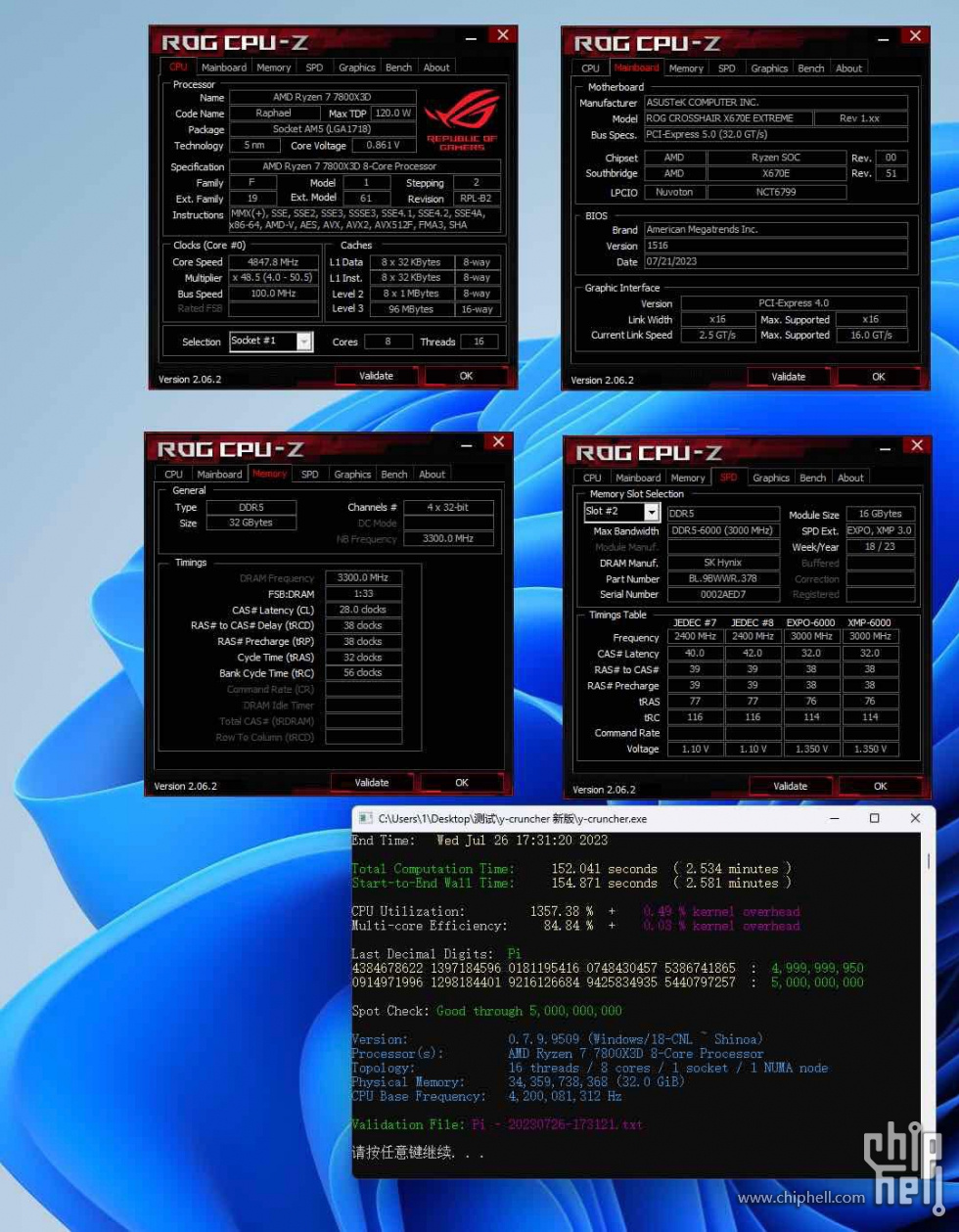Maximize the y-cruncher console window
The height and width of the screenshot is (1232, 959).
click(x=875, y=818)
